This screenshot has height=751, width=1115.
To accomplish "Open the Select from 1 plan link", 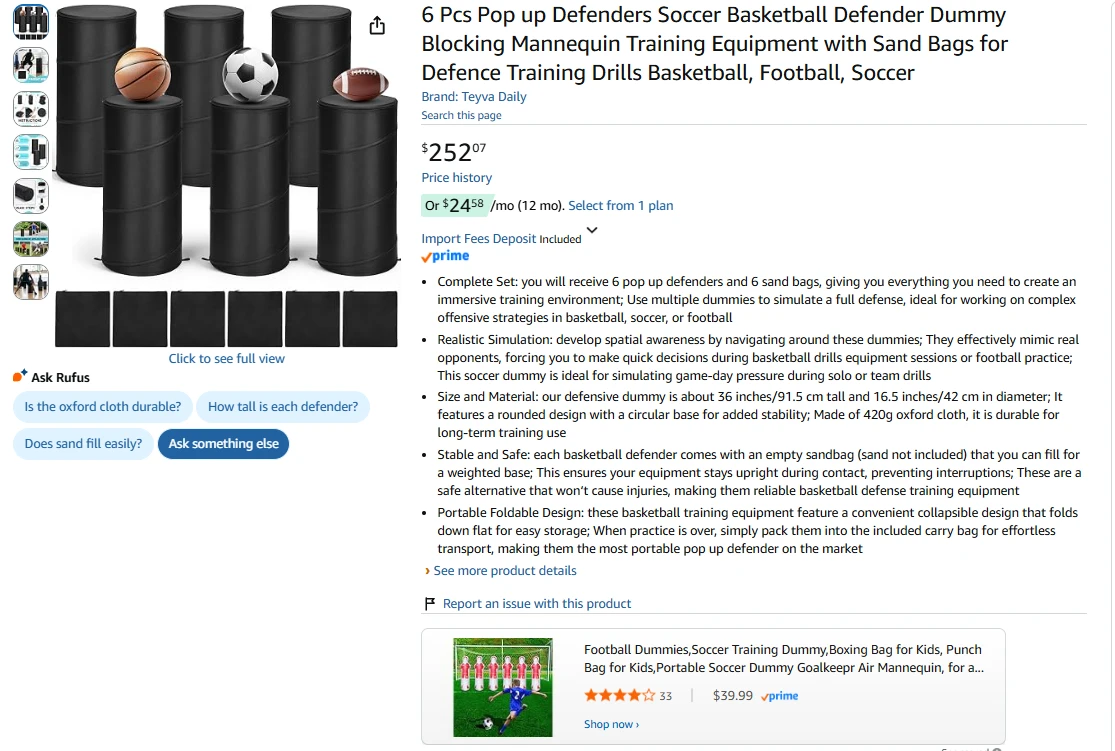I will pos(621,206).
